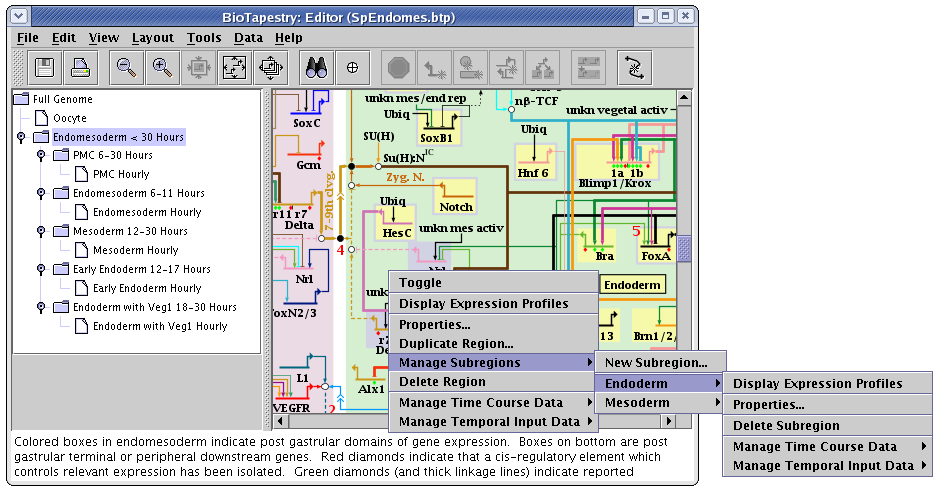Choose Delete Subregion from the submenu
This screenshot has width=944, height=496.
coord(786,426)
